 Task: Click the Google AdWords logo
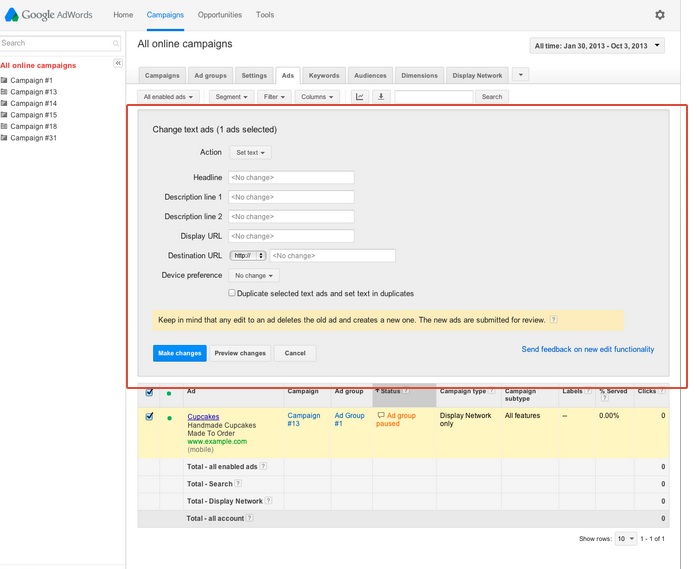[x=49, y=15]
